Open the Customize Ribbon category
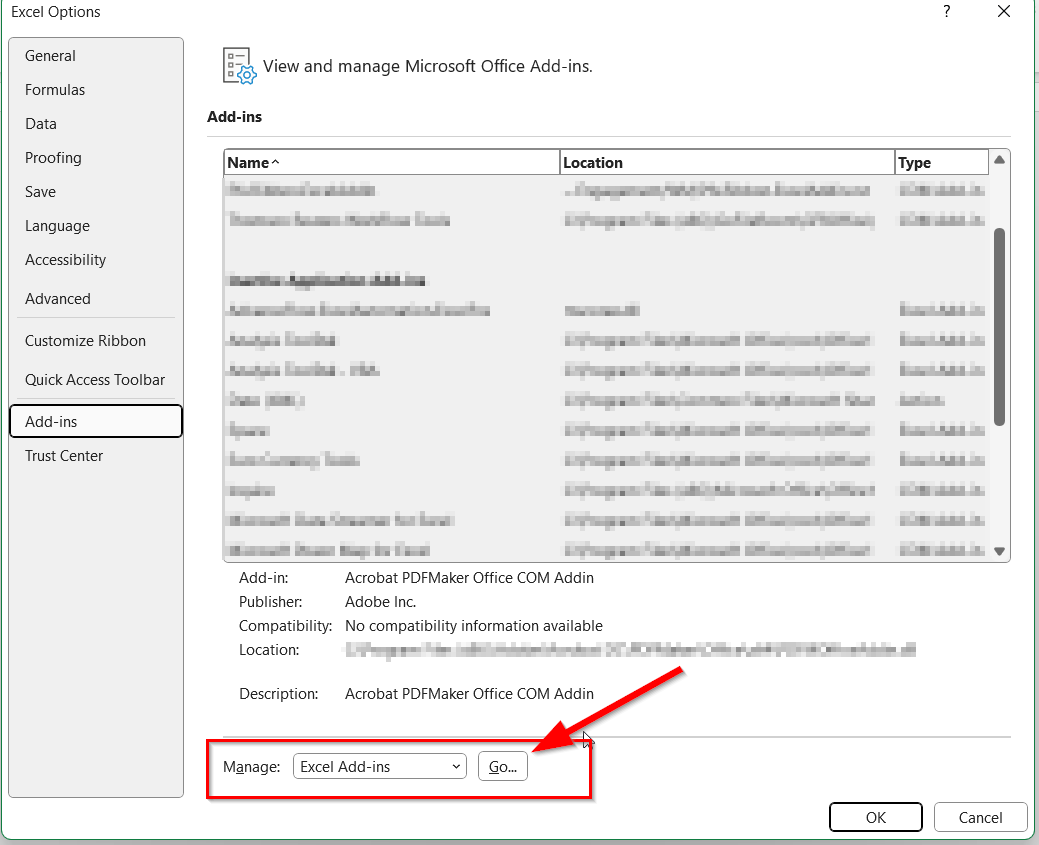 point(85,341)
